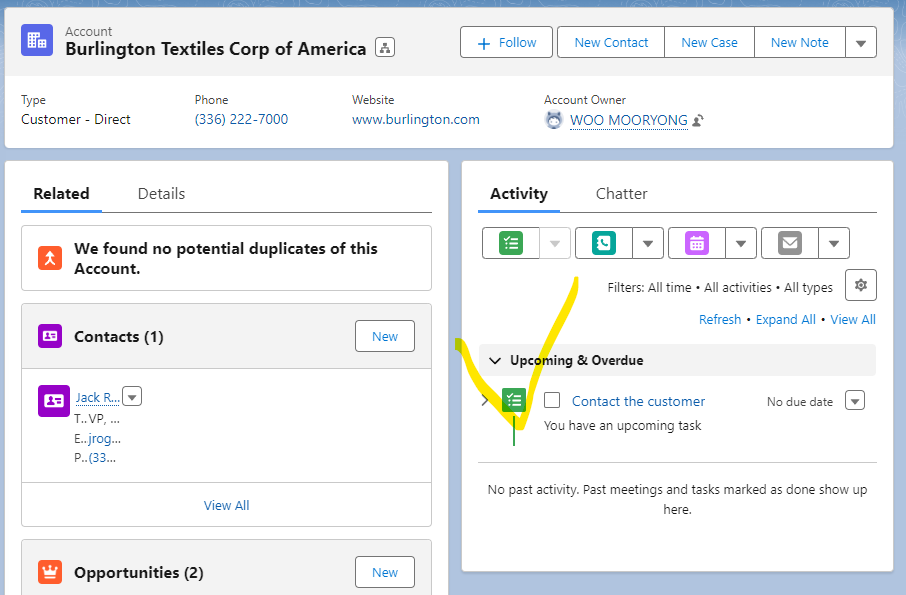Open the Contact the customer task link

point(638,401)
